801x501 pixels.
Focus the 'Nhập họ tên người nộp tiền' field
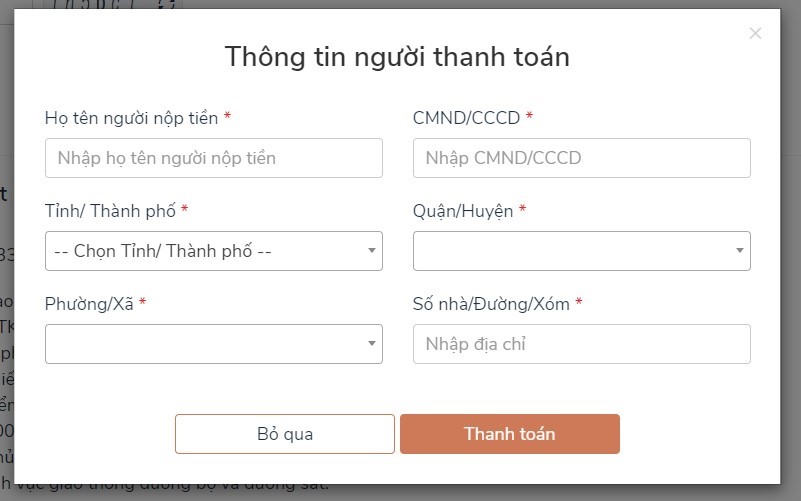(214, 158)
